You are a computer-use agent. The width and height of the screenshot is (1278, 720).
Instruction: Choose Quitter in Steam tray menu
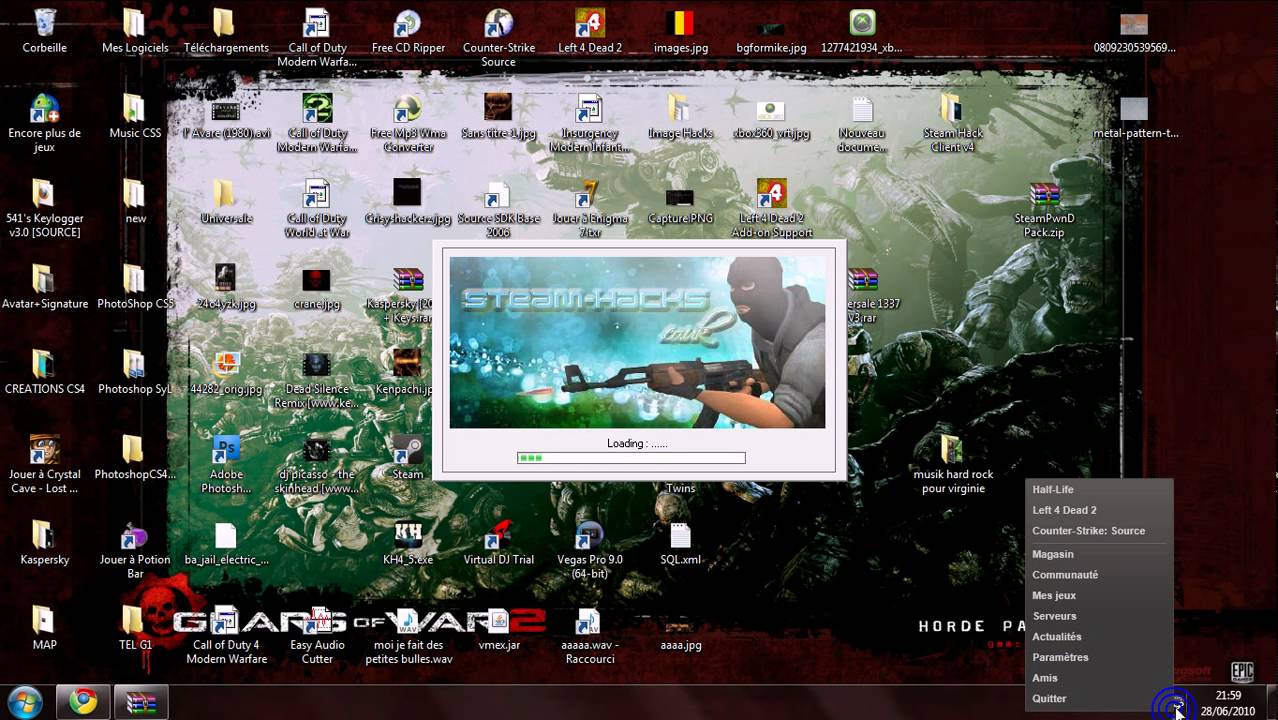pos(1049,699)
